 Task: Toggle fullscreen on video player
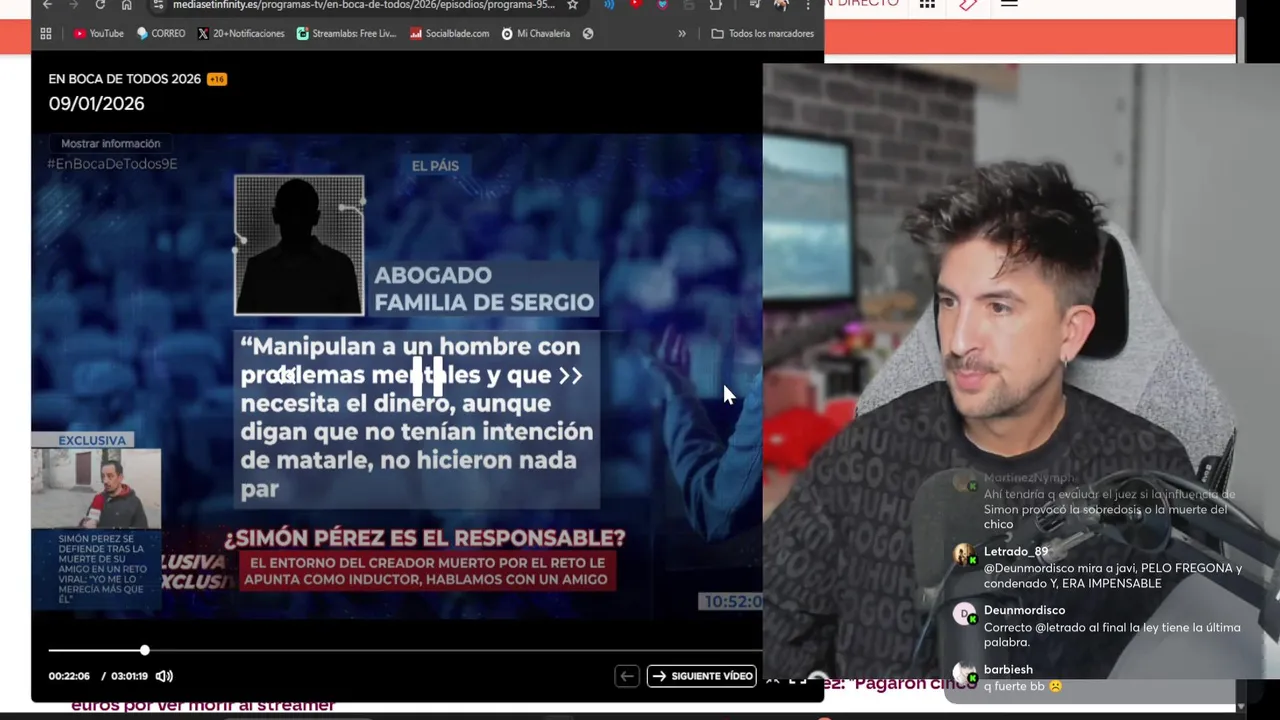[x=797, y=680]
